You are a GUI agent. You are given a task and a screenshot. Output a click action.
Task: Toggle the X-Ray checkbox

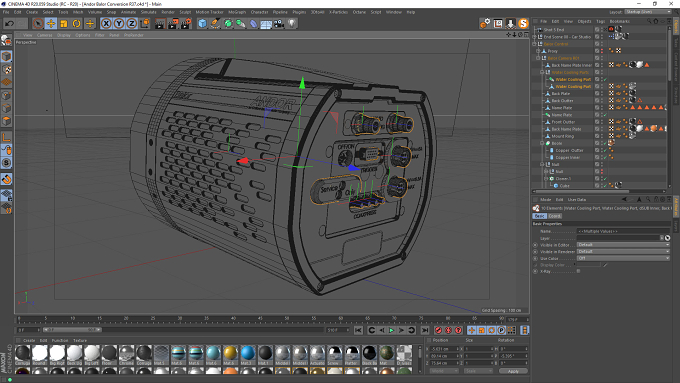coord(579,271)
